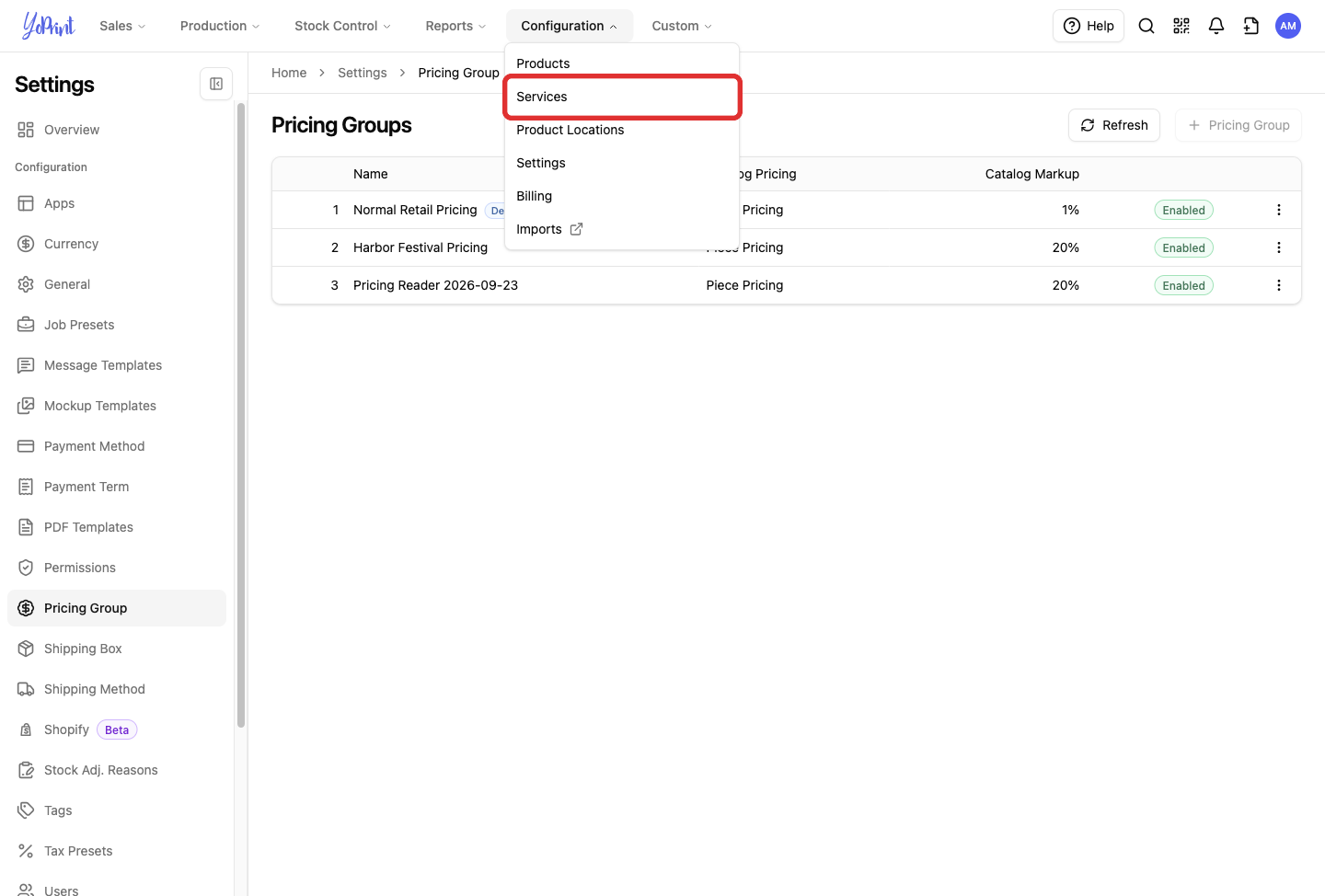Open row actions for Normal Retail Pricing
The image size is (1325, 896).
(x=1279, y=210)
